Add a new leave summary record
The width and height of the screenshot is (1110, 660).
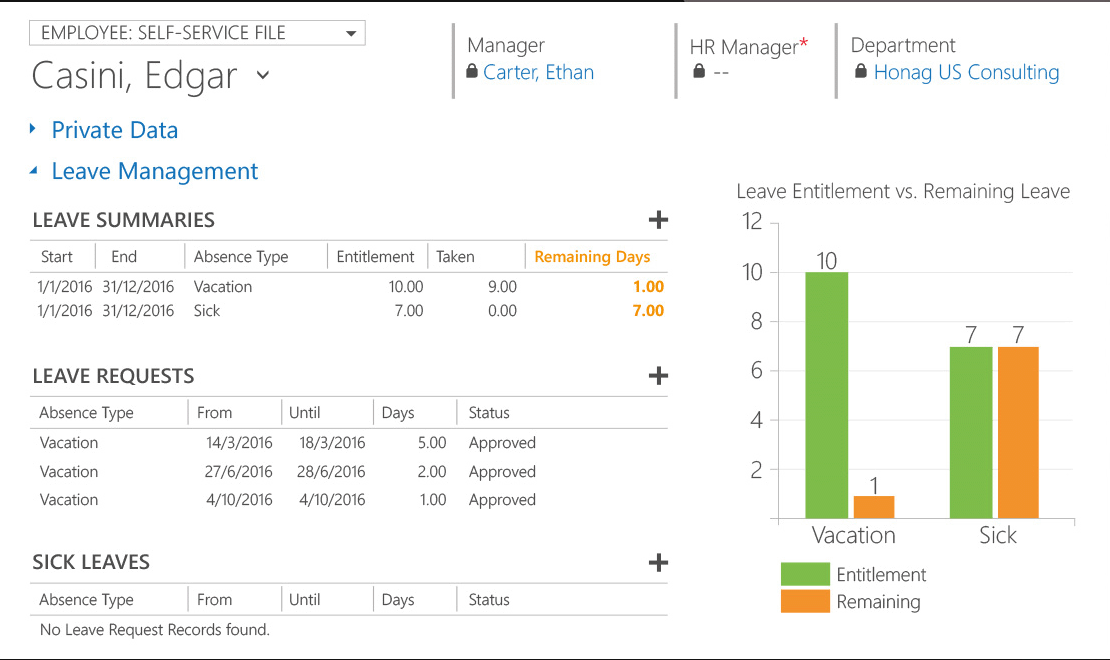pyautogui.click(x=658, y=220)
